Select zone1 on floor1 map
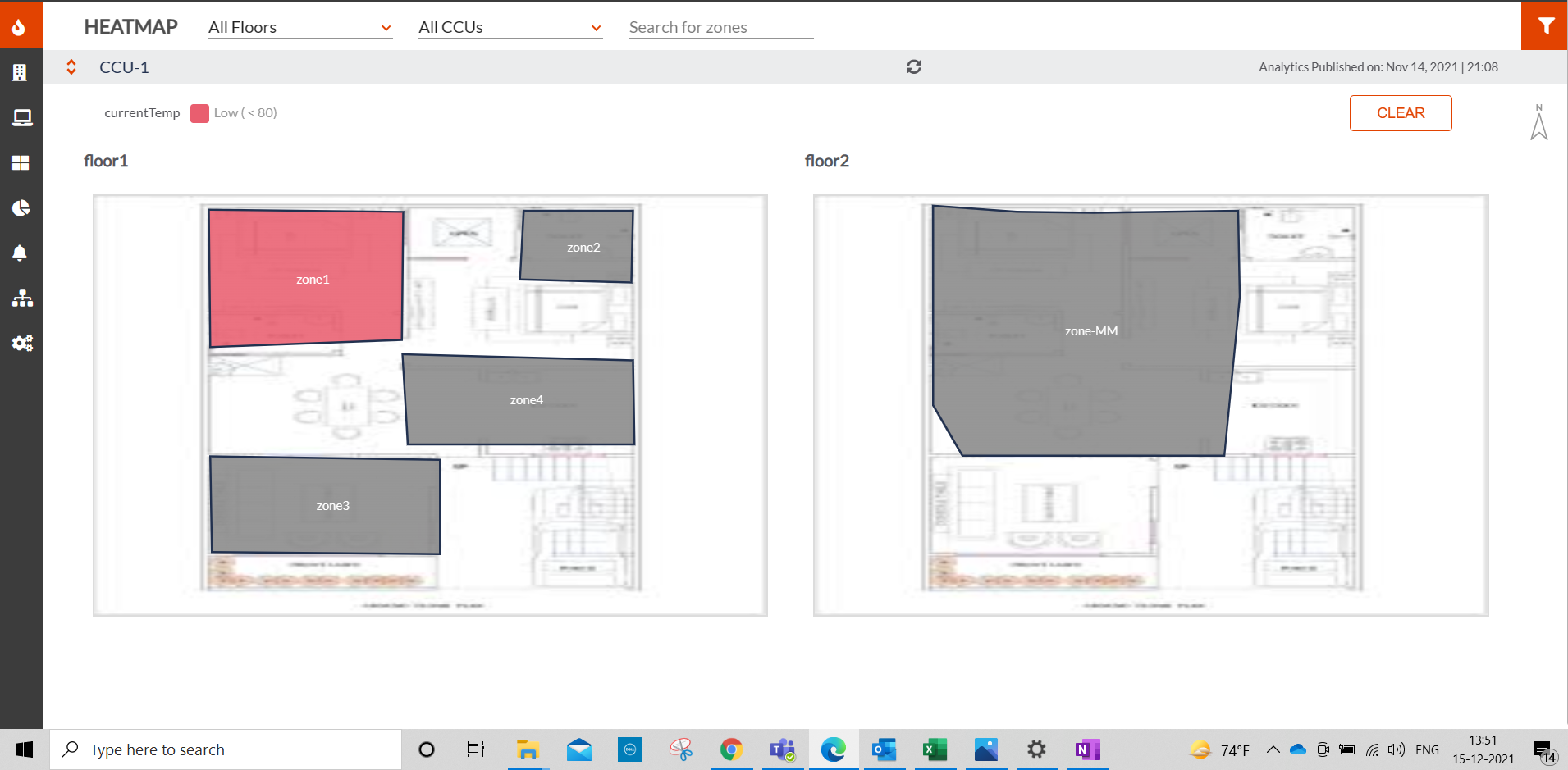Screen dimensions: 1568x770 tap(306, 278)
